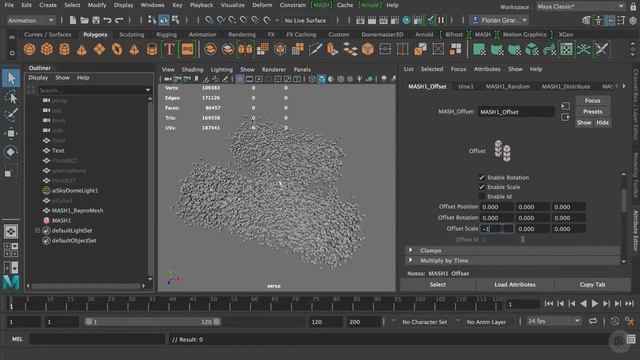Open the MASH menu
The height and width of the screenshot is (360, 640).
pos(321,5)
